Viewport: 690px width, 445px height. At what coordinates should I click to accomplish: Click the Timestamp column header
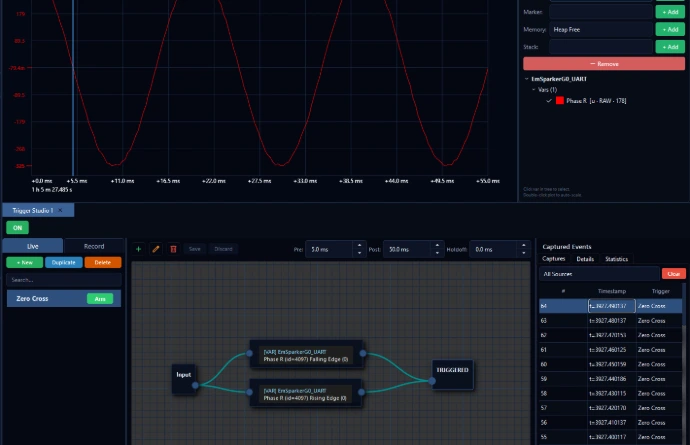point(612,291)
